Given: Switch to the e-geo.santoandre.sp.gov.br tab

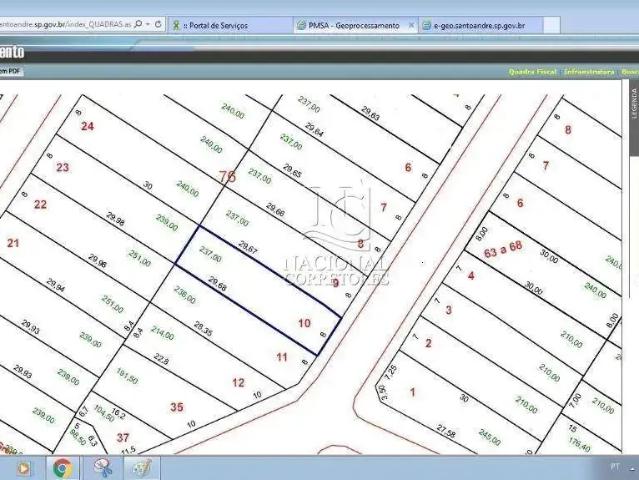Looking at the screenshot, I should [481, 25].
